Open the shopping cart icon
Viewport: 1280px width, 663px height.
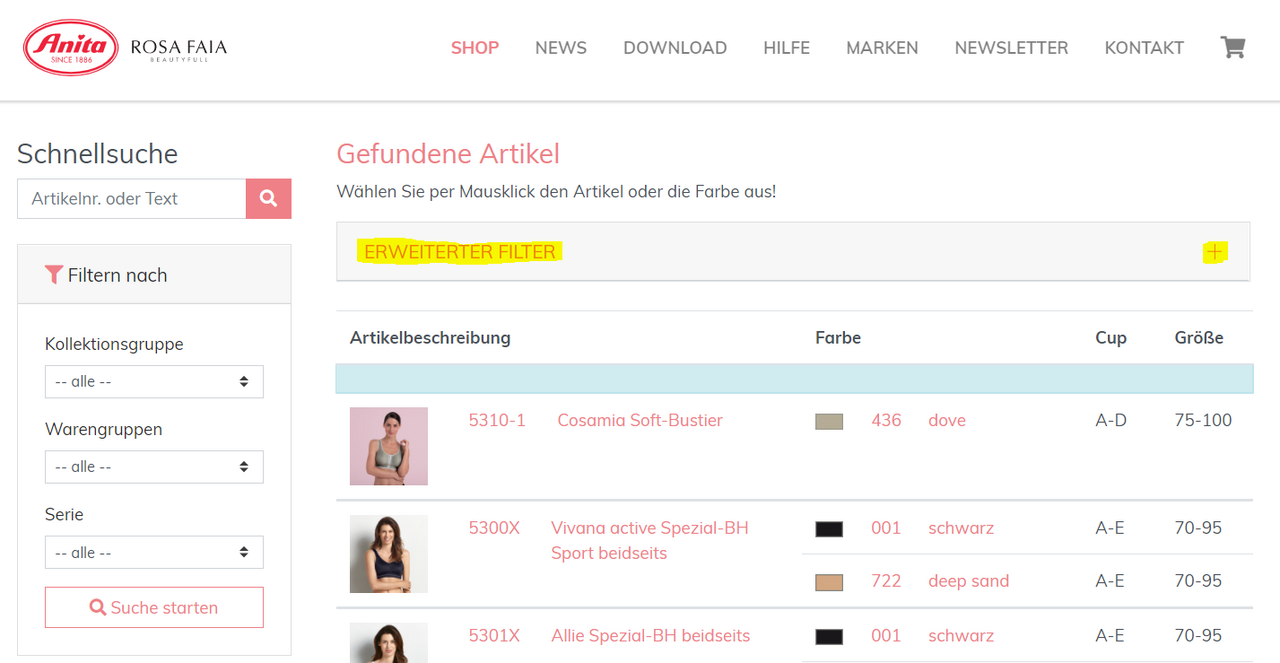1232,48
